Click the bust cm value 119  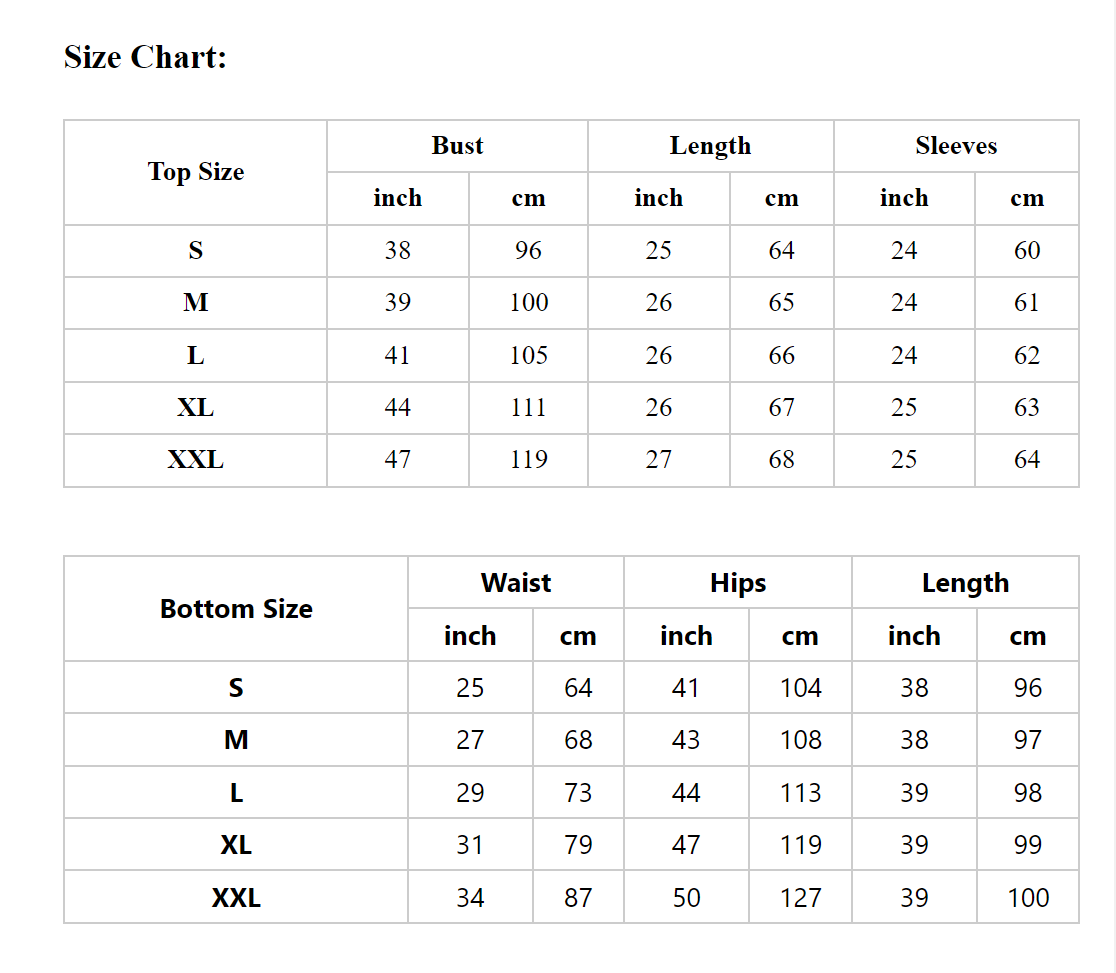528,460
